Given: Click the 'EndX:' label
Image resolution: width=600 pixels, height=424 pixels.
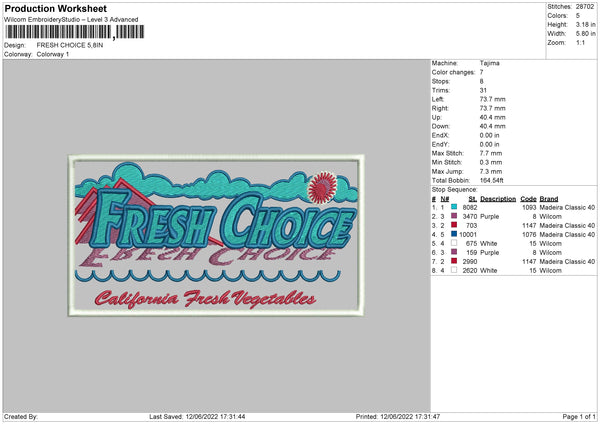Looking at the screenshot, I should pyautogui.click(x=440, y=135).
